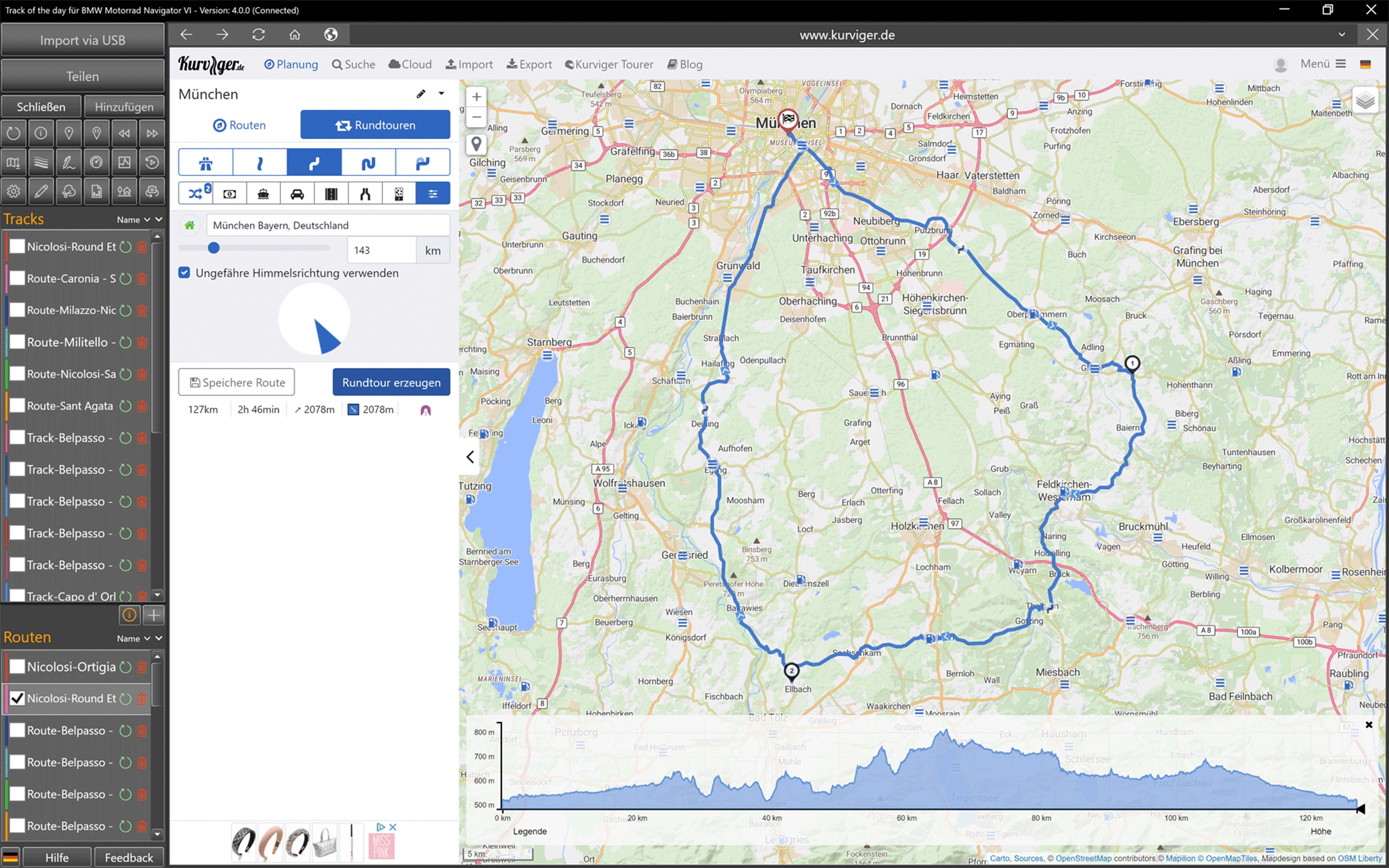Delete the Route-Caronia track with its trash icon

click(142, 279)
